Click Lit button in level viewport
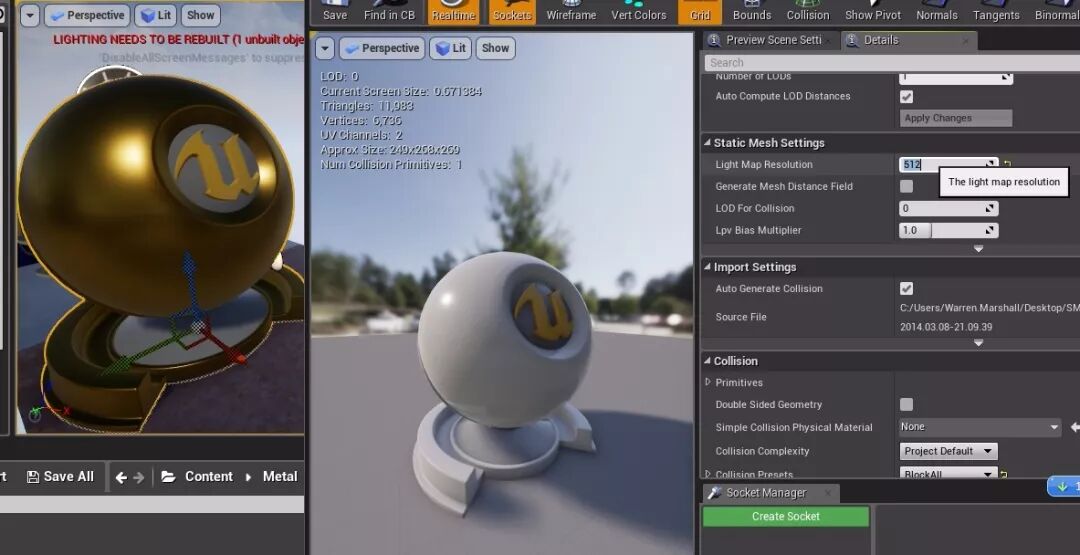 click(156, 15)
